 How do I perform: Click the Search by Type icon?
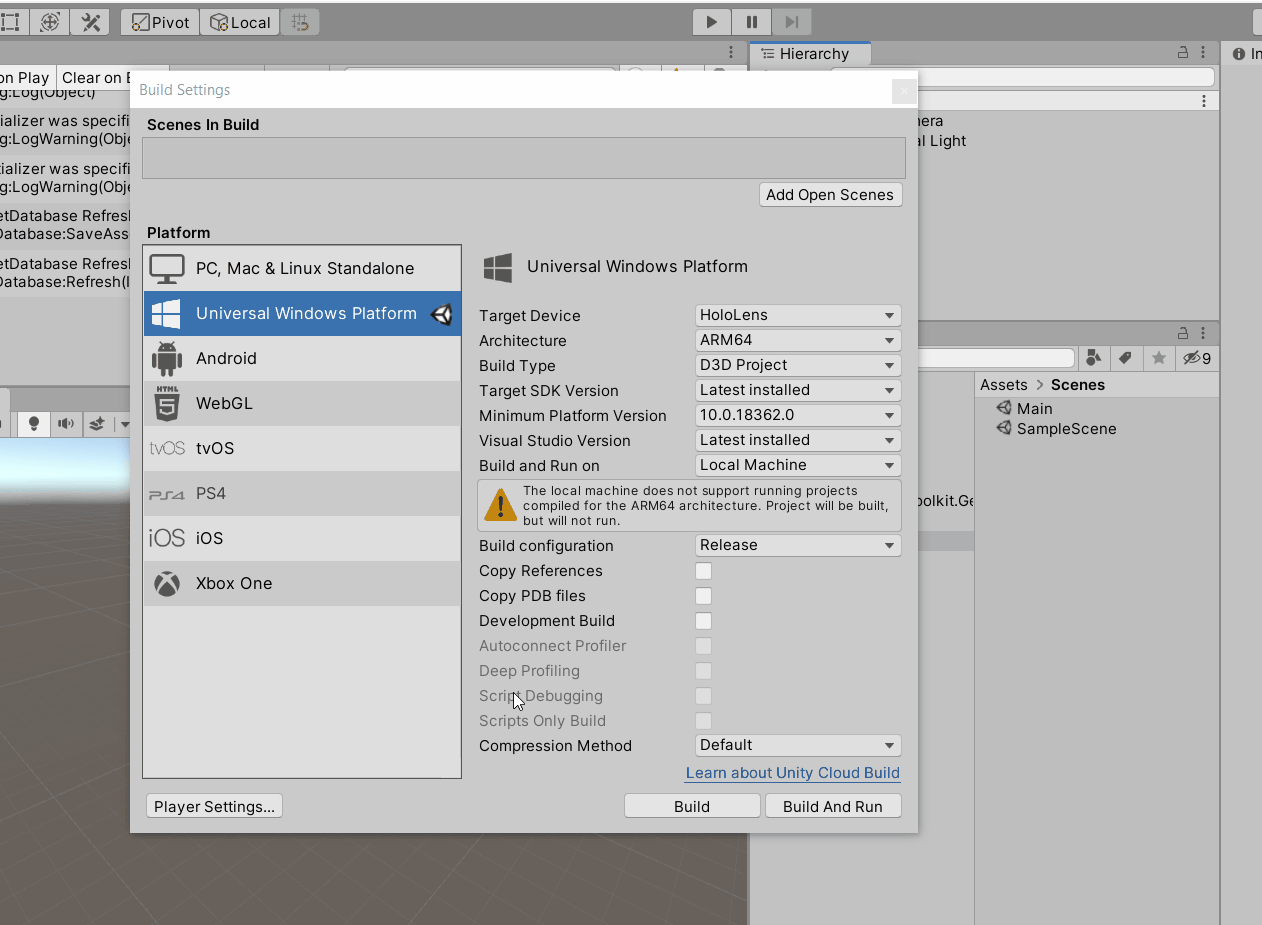click(1094, 358)
